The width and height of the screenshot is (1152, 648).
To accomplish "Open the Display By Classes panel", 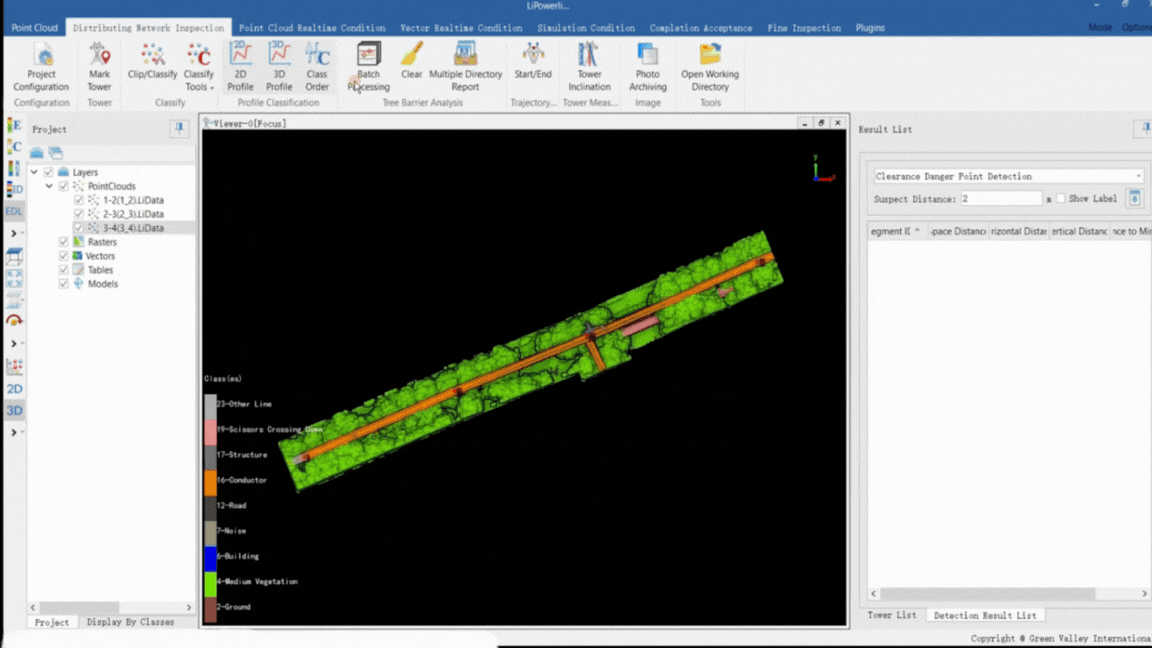I will click(130, 622).
